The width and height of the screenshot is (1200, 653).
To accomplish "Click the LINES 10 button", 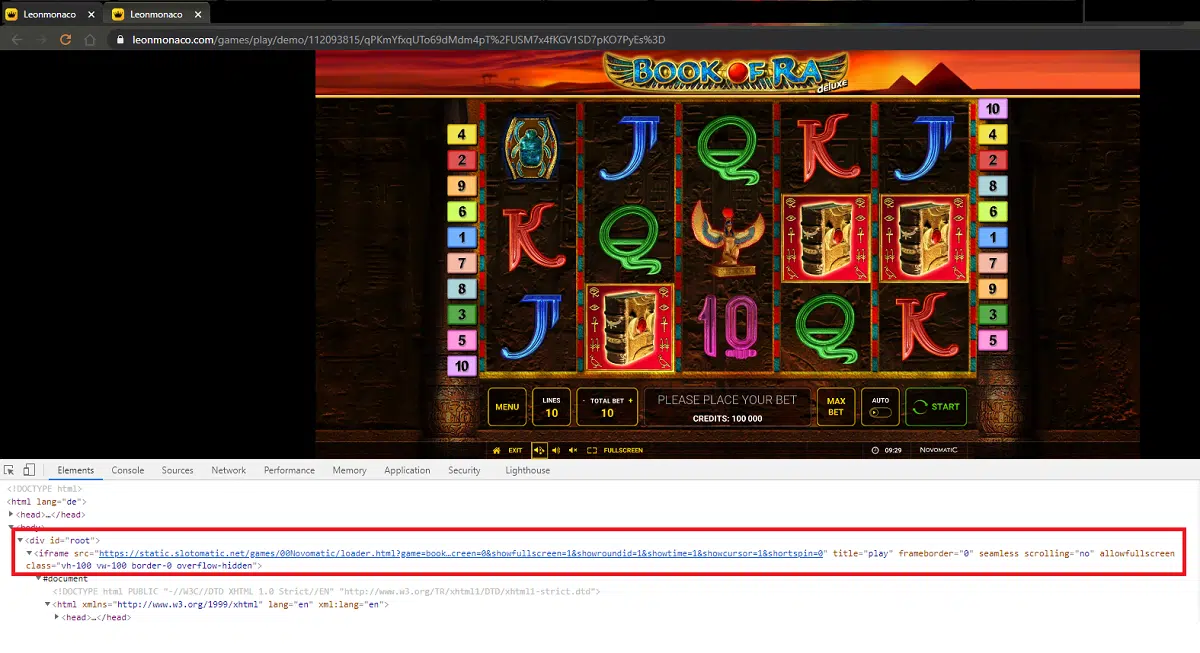I will [x=551, y=407].
